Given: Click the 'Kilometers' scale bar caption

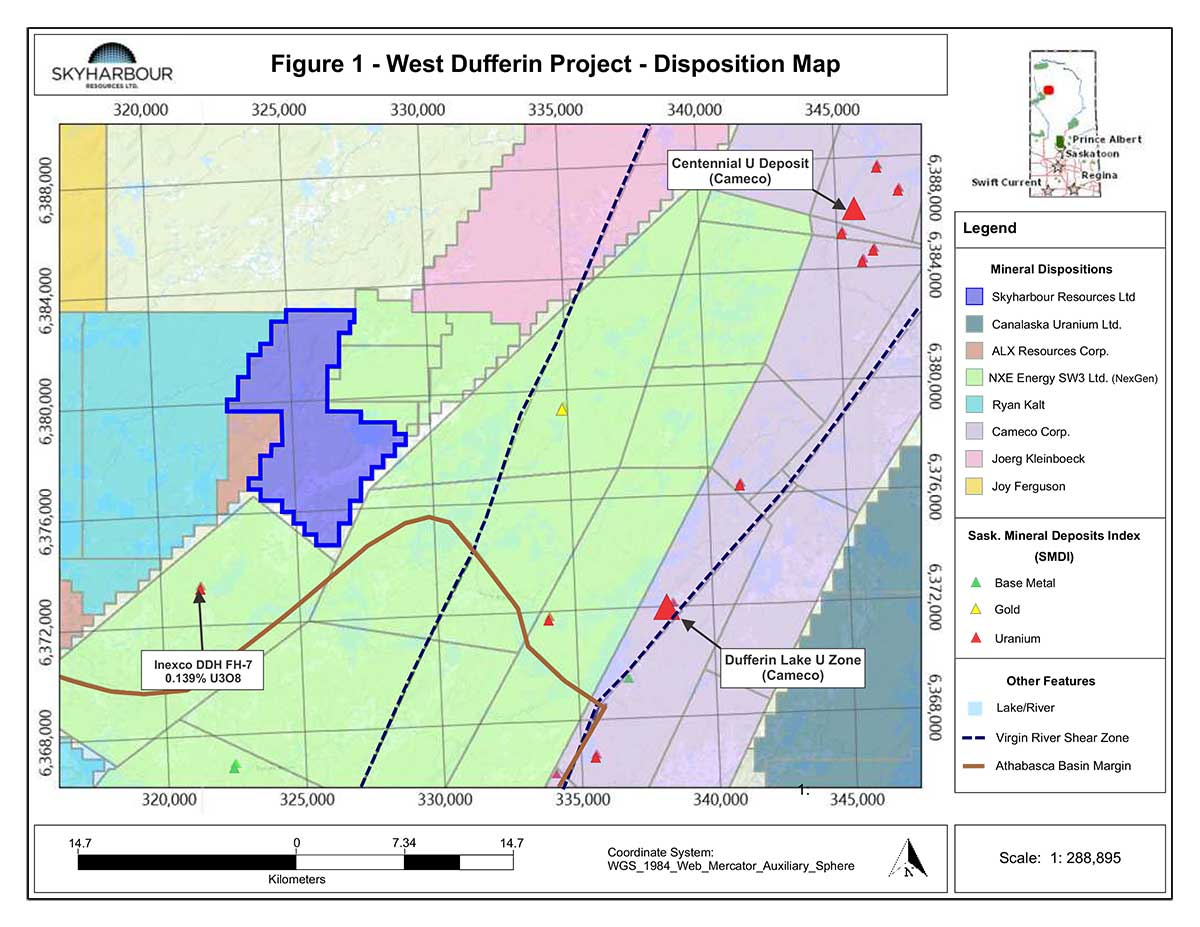Looking at the screenshot, I should pos(296,880).
